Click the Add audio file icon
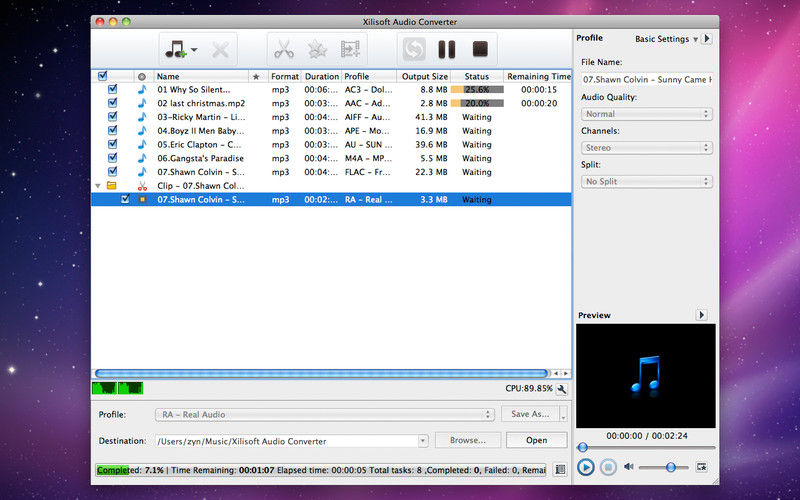The image size is (800, 500). [176, 49]
